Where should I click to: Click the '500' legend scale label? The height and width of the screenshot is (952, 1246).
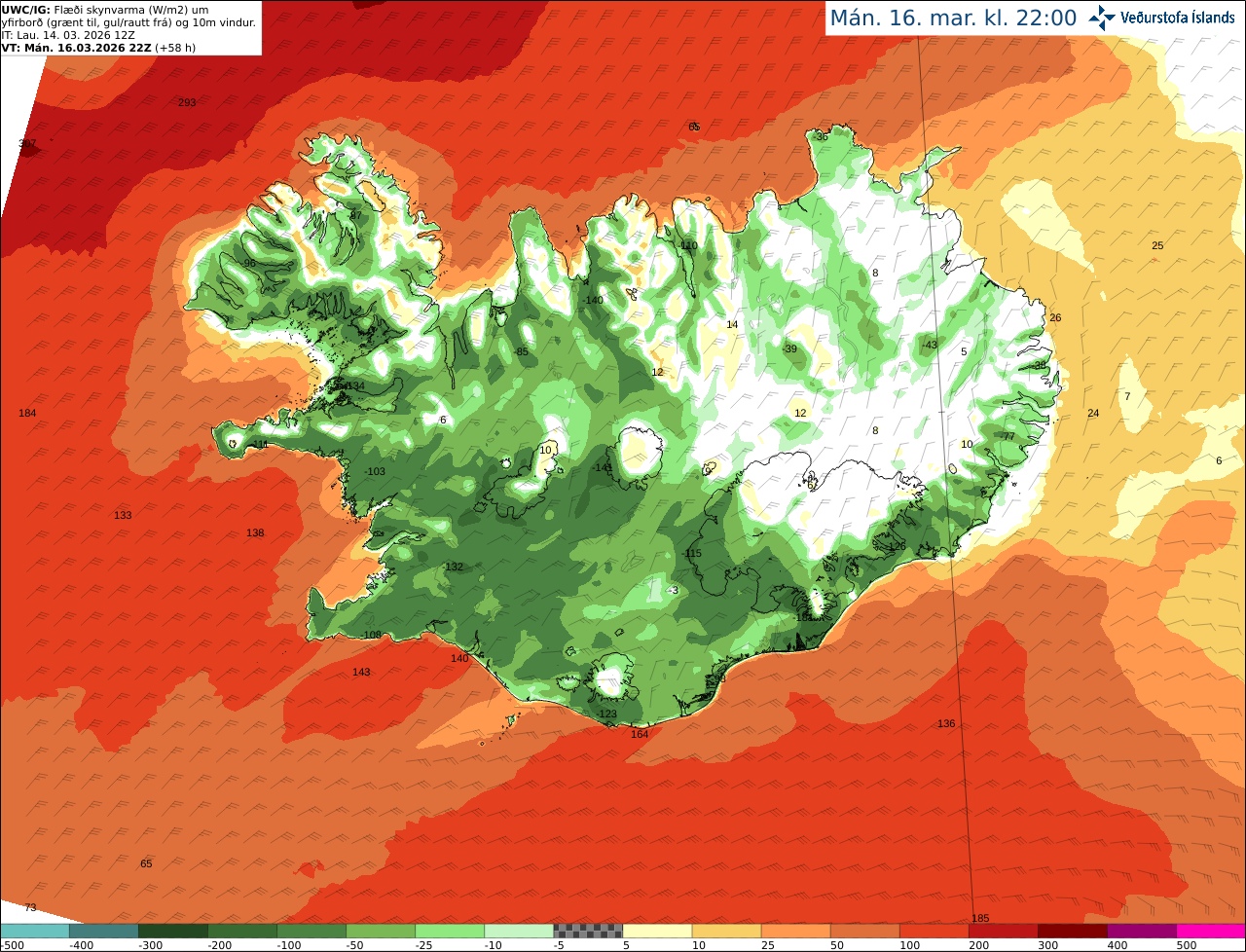1187,945
